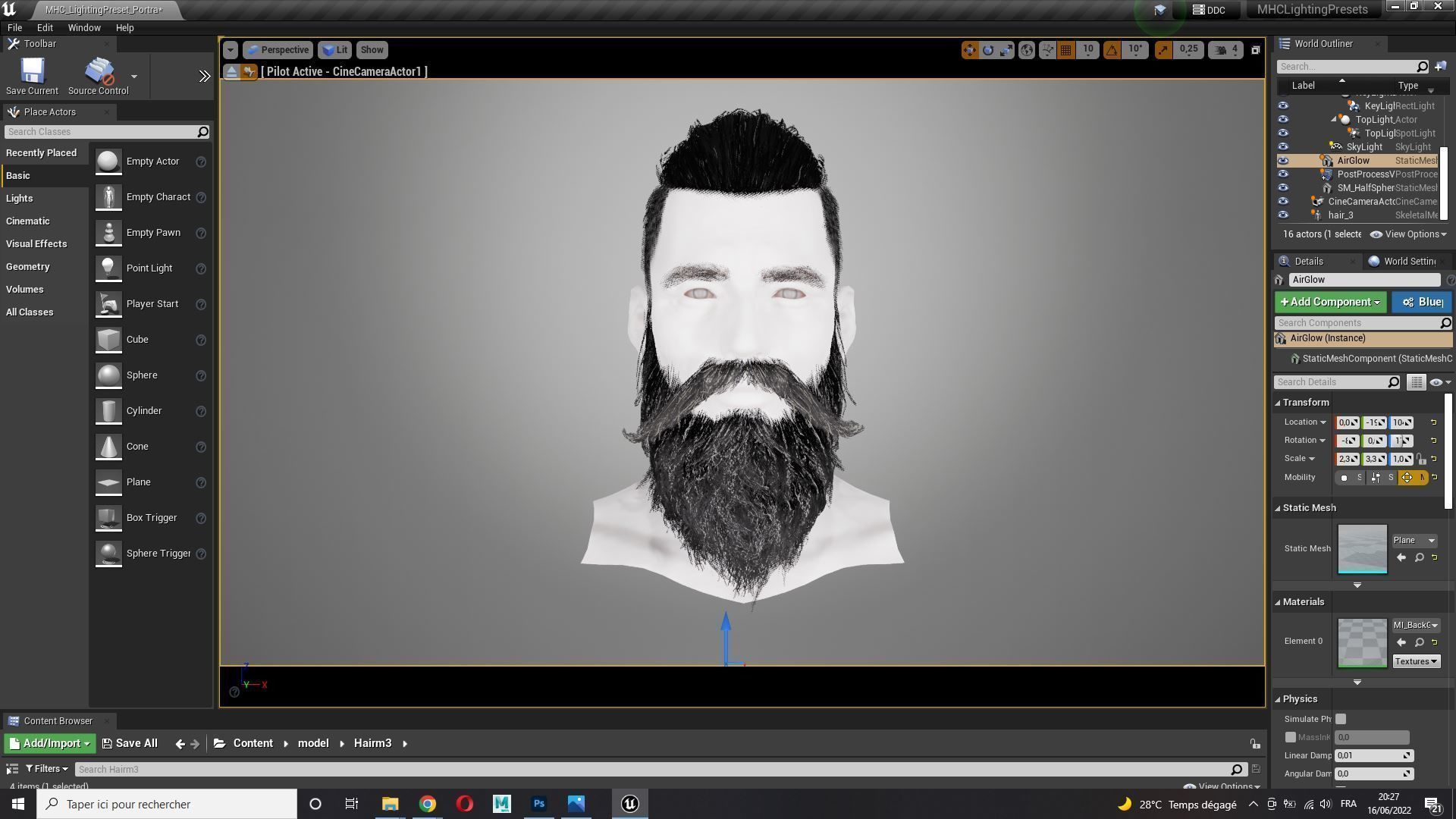Open the material Textures dropdown
Image resolution: width=1456 pixels, height=819 pixels.
click(1416, 661)
